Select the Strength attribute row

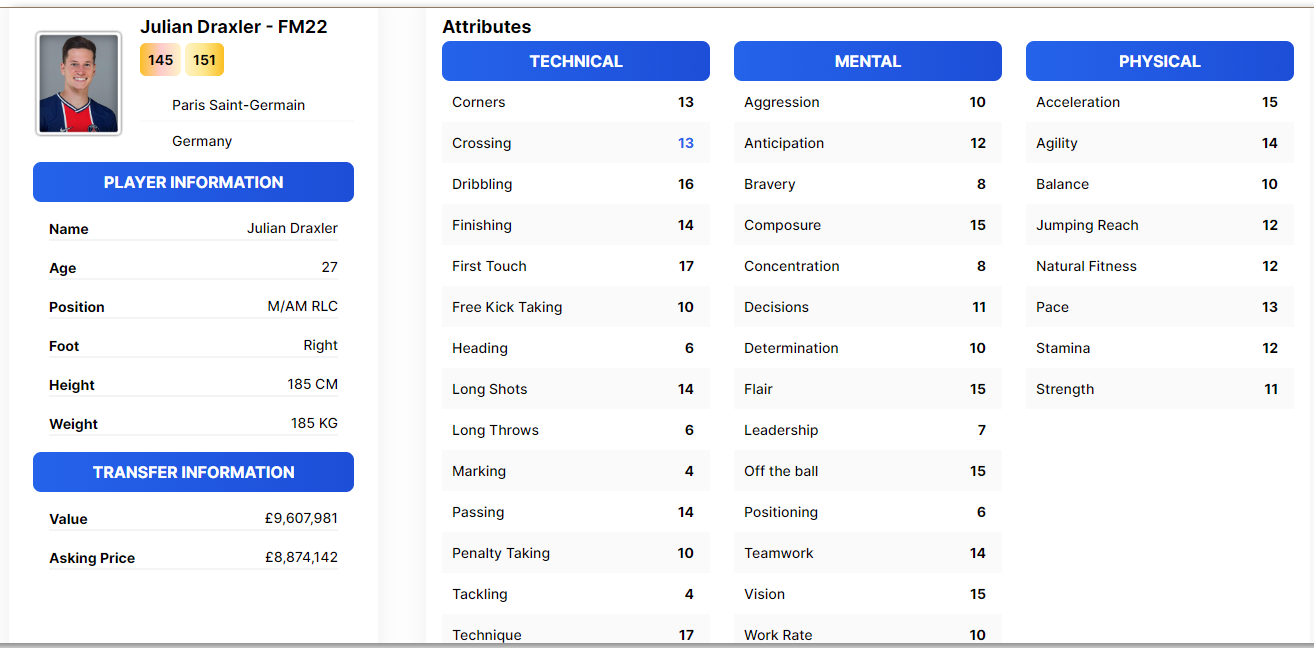tap(1160, 389)
